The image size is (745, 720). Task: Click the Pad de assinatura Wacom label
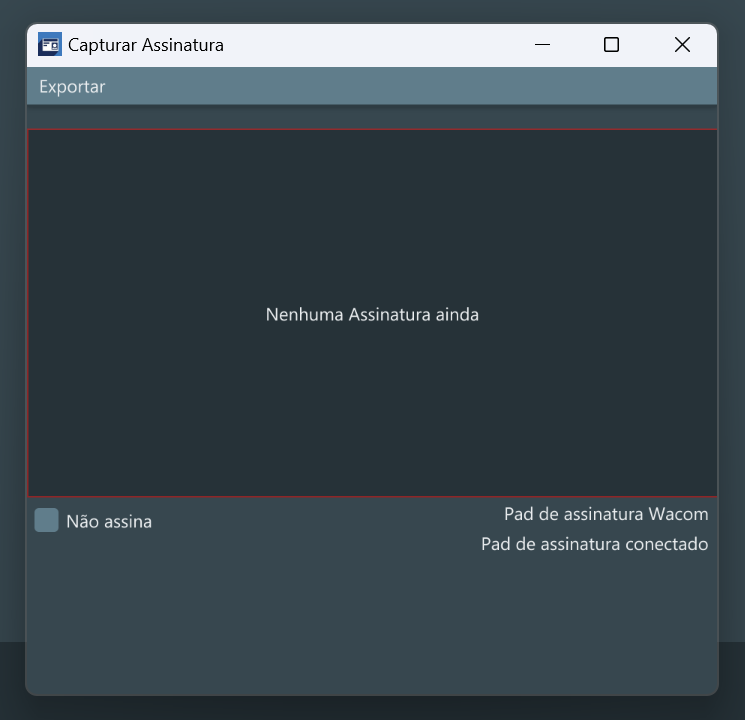606,514
